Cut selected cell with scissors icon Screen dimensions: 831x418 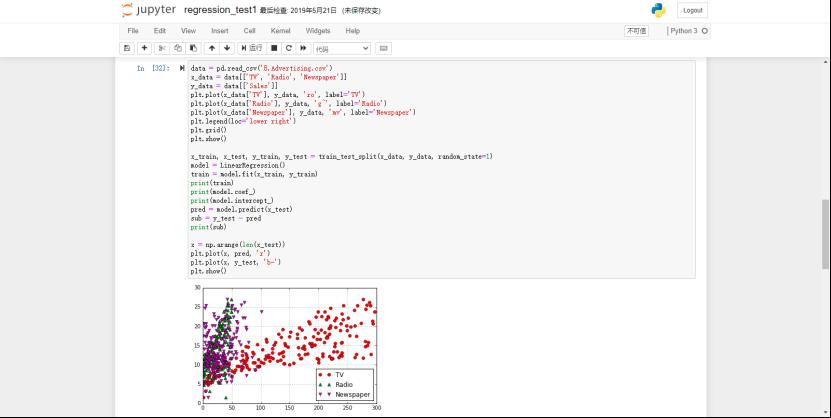163,48
